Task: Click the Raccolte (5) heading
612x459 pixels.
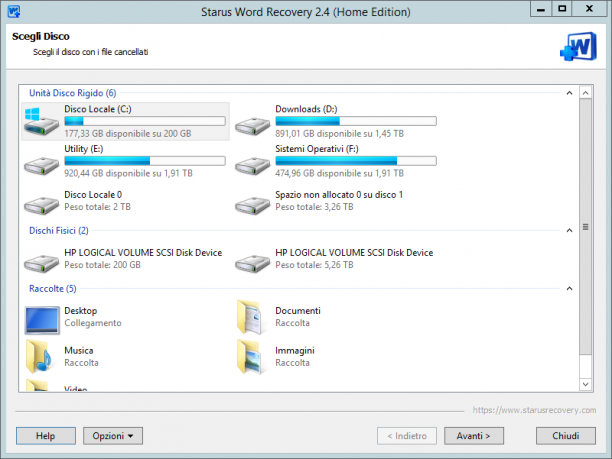Action: tap(53, 288)
